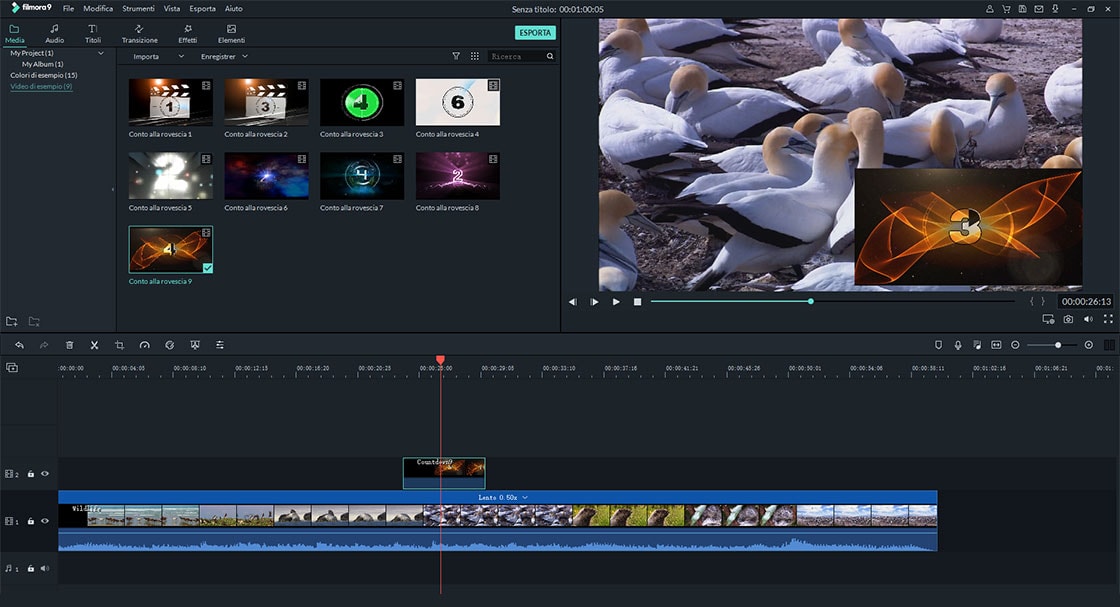
Task: Select the Countdown9 clip on track 2
Action: coord(444,473)
